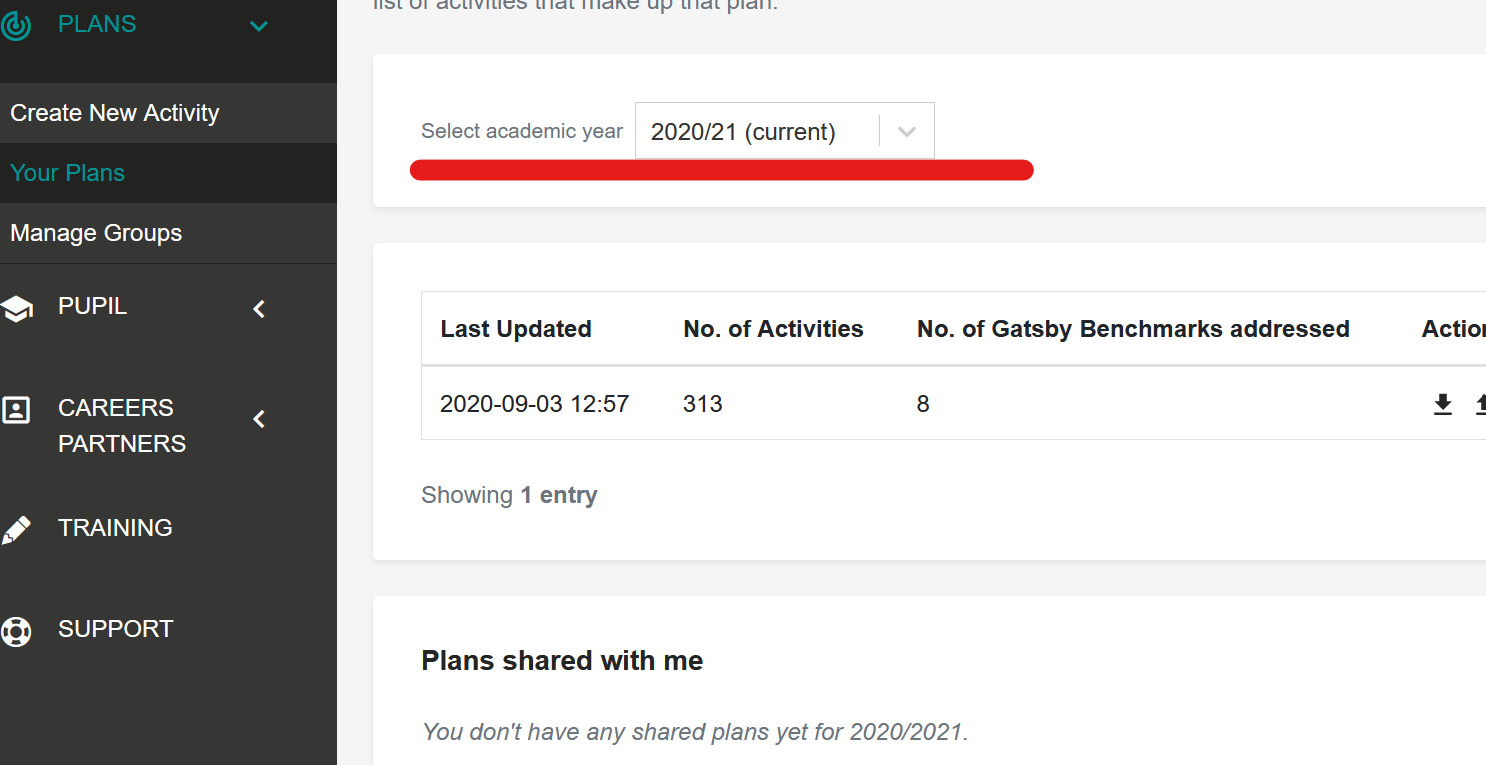The width and height of the screenshot is (1486, 765).
Task: Sort by No. of Activities header
Action: click(x=773, y=329)
